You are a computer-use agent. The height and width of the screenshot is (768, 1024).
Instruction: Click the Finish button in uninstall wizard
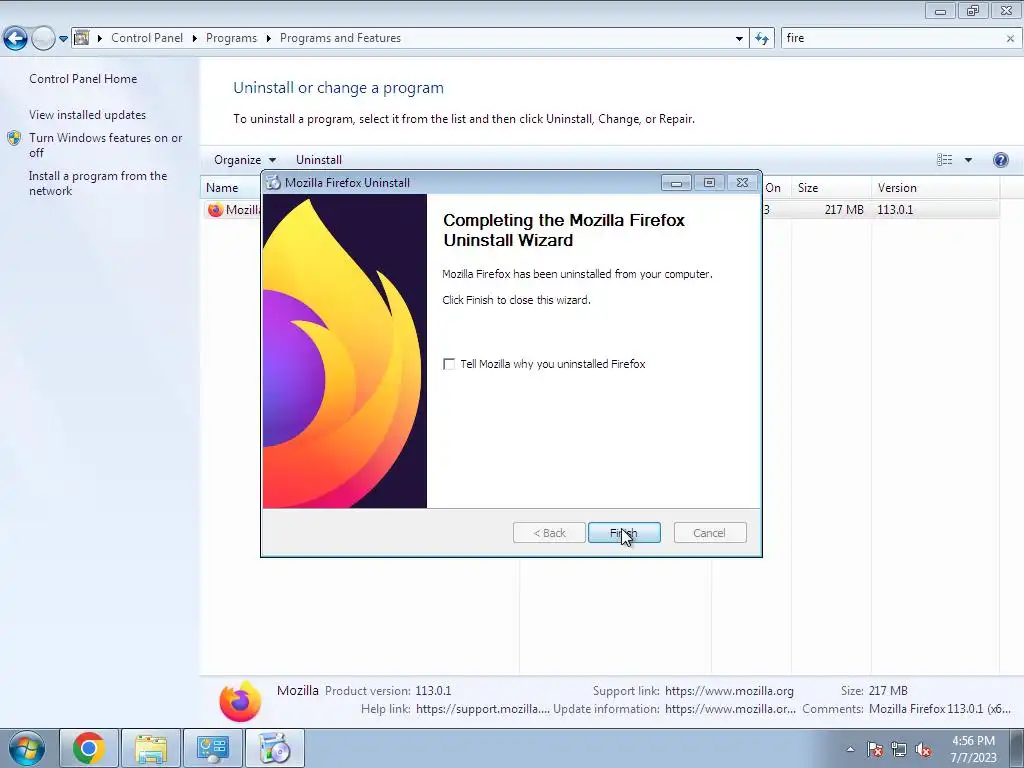point(624,533)
